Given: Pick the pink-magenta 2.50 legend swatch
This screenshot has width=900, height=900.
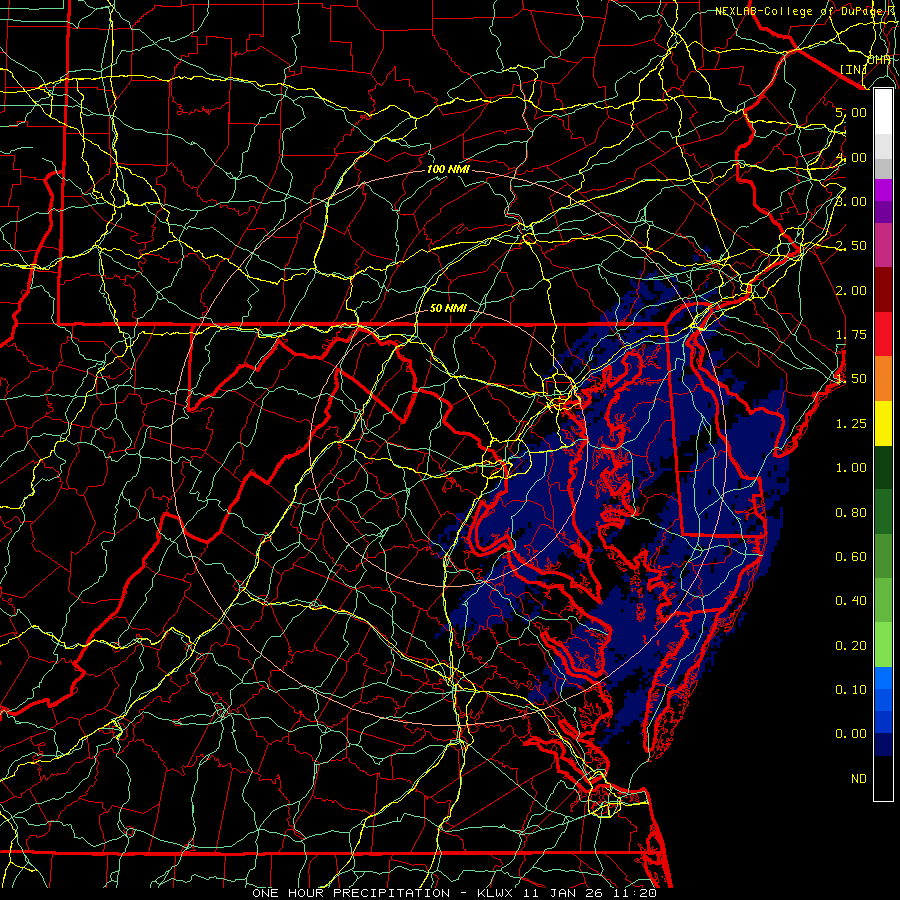Looking at the screenshot, I should 883,245.
